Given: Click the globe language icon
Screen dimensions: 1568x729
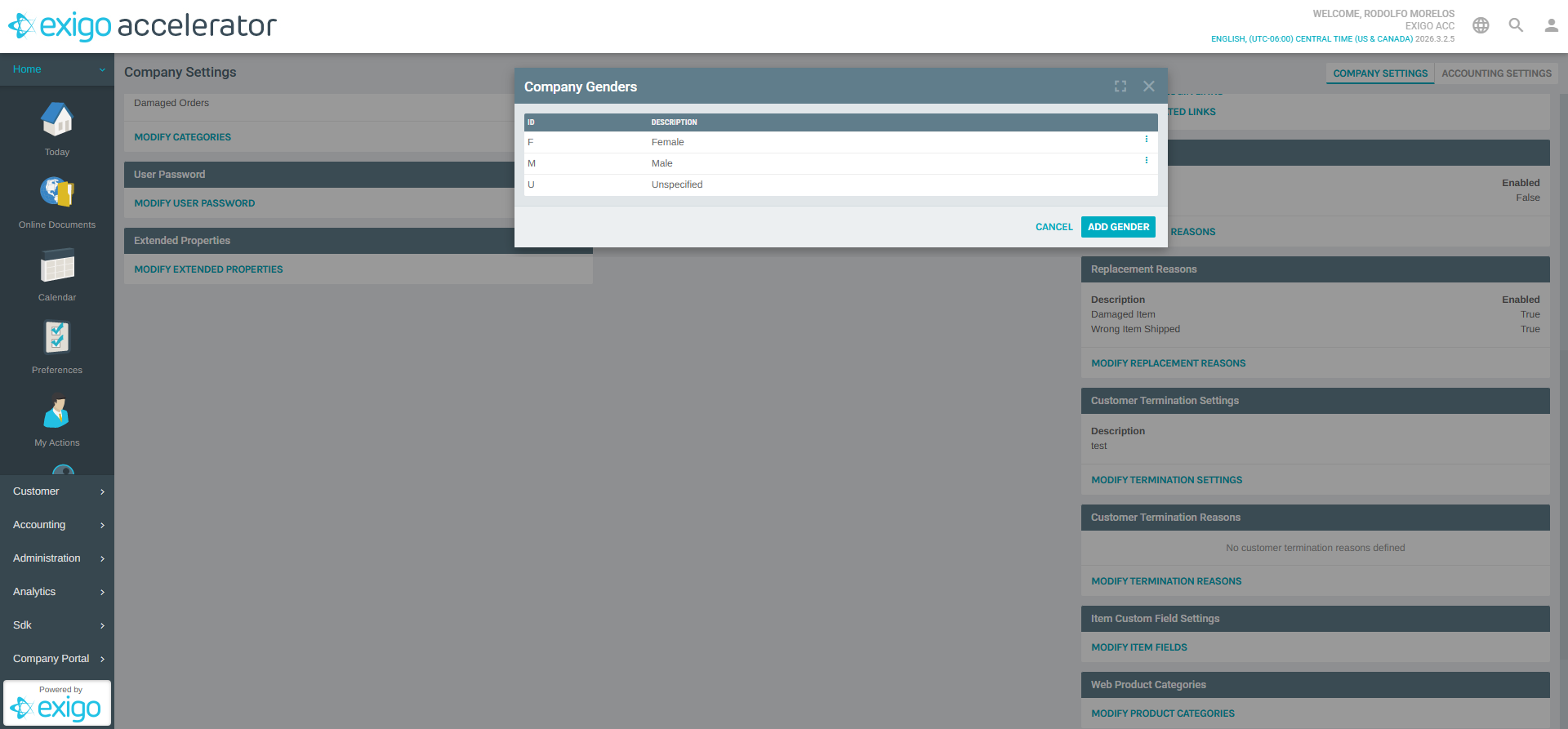Looking at the screenshot, I should click(x=1481, y=25).
